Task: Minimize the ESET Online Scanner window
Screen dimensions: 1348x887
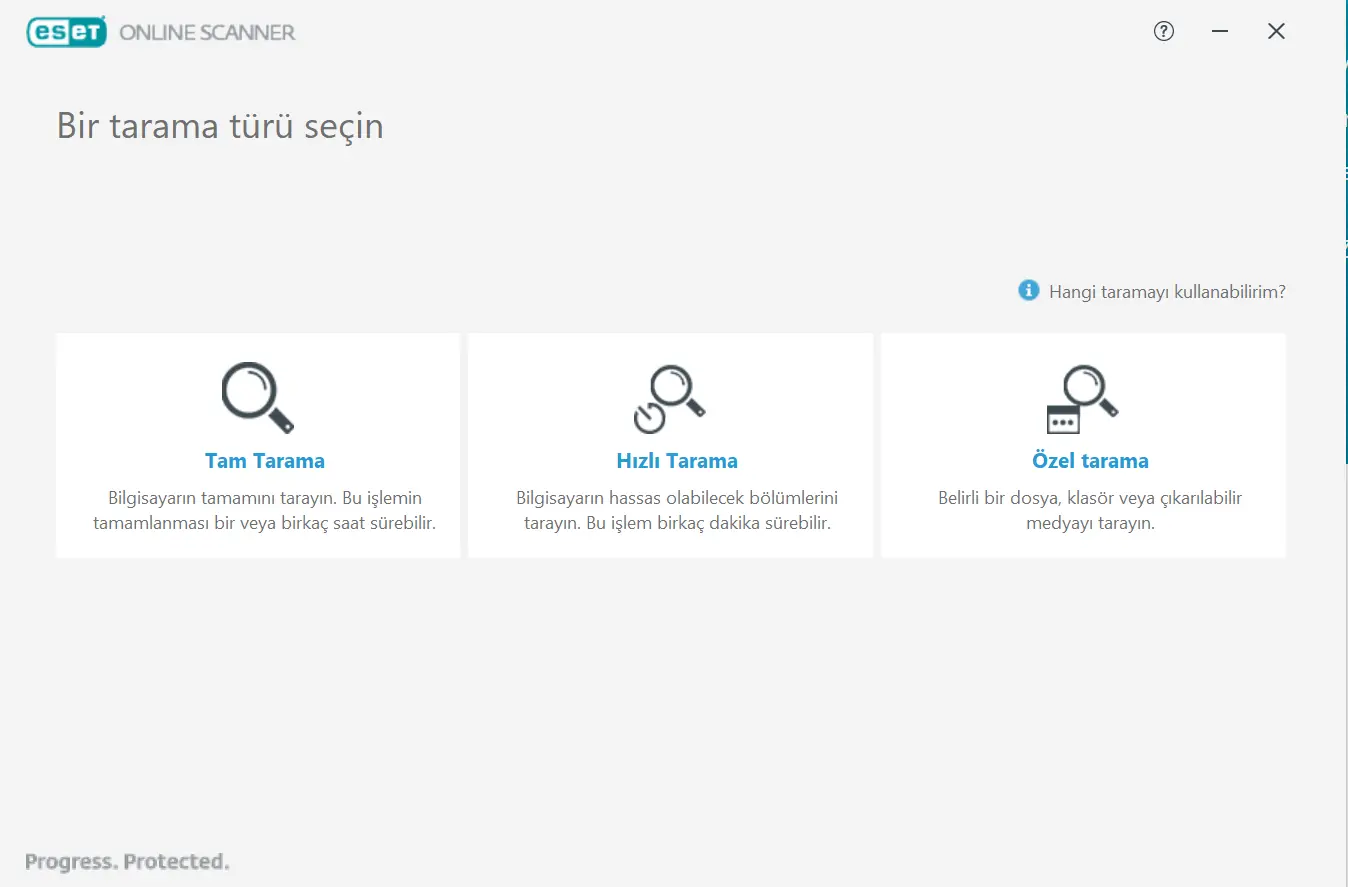Action: point(1219,31)
